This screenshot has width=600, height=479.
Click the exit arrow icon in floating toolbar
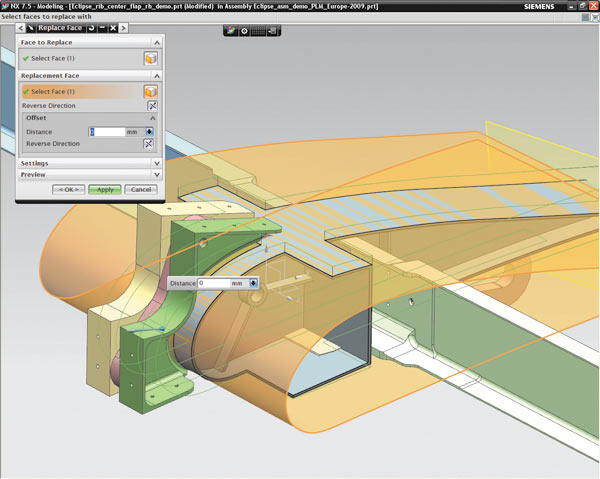pyautogui.click(x=272, y=31)
